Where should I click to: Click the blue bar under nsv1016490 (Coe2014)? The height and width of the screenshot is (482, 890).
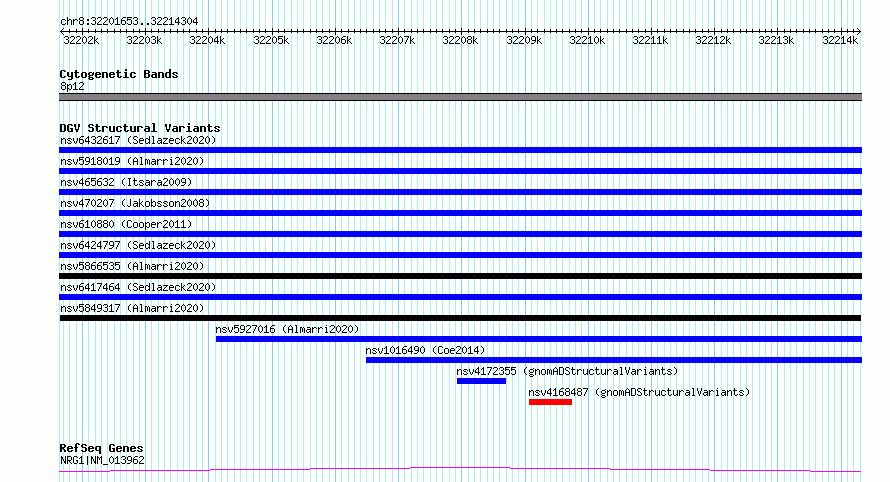click(614, 360)
